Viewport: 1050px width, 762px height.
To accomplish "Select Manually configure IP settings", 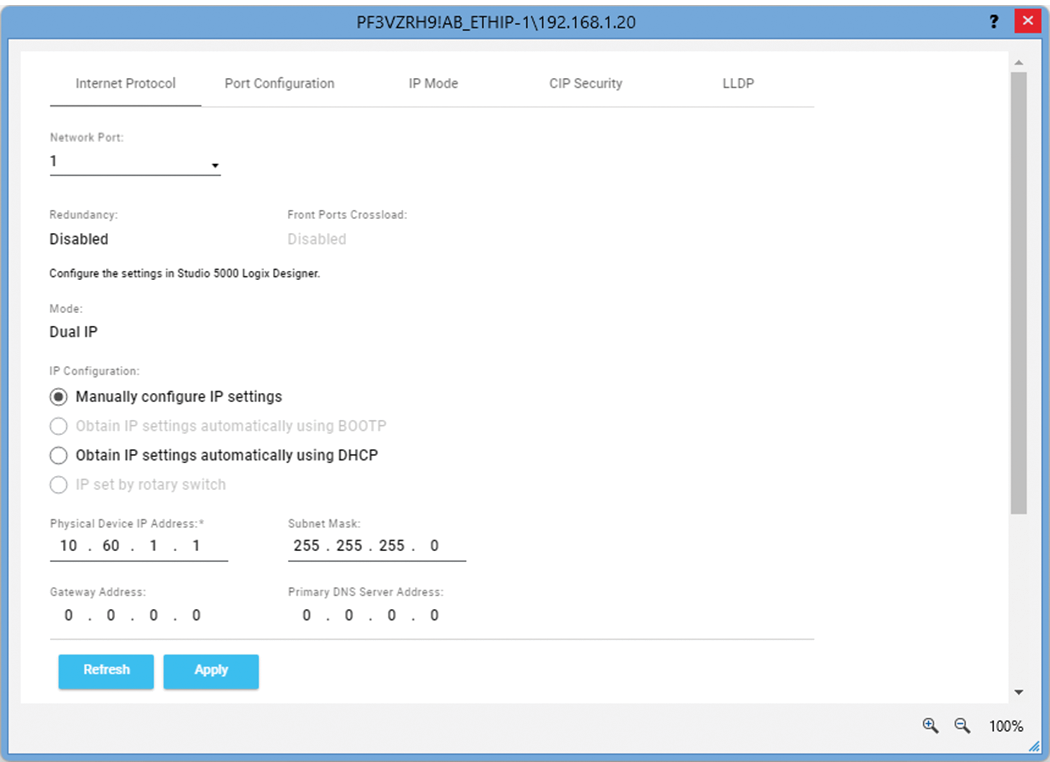I will 59,397.
